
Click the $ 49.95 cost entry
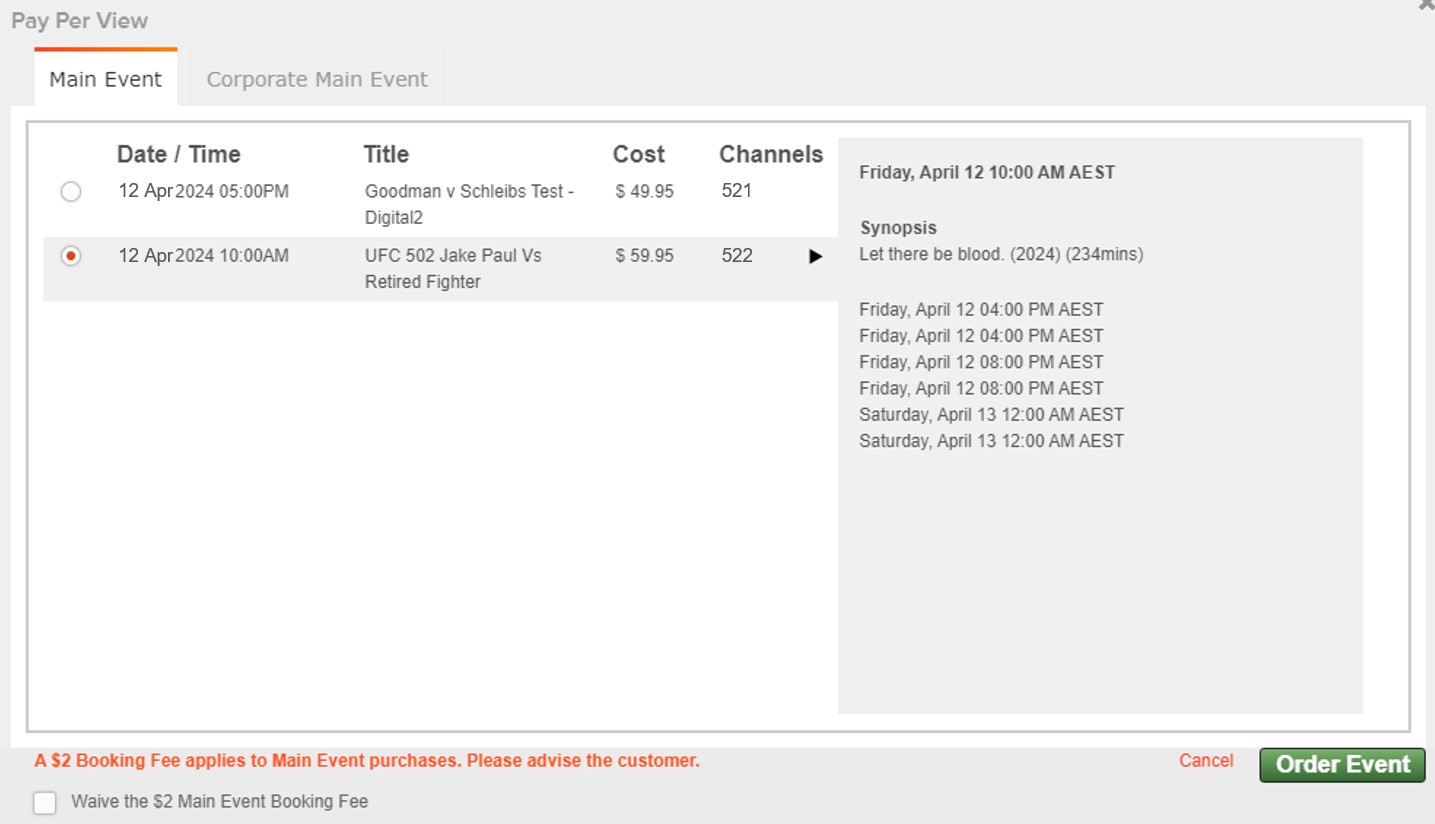click(x=645, y=191)
